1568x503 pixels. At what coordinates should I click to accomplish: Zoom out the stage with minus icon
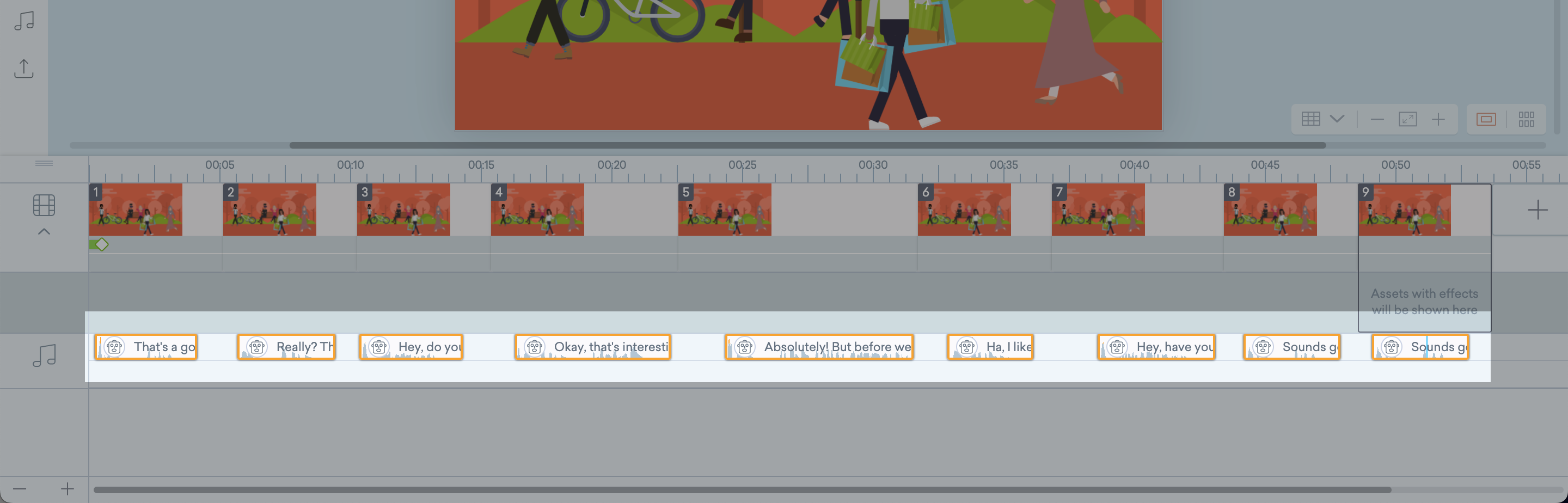pos(1377,119)
